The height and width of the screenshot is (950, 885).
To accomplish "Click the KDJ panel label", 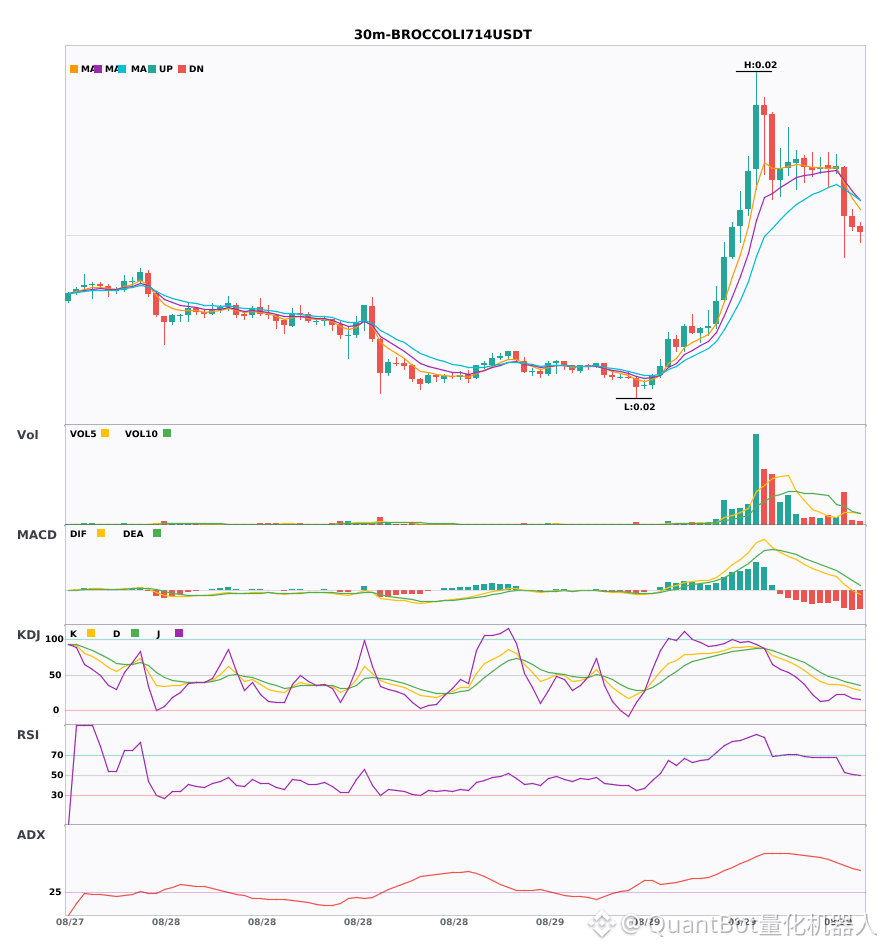I will pos(28,634).
